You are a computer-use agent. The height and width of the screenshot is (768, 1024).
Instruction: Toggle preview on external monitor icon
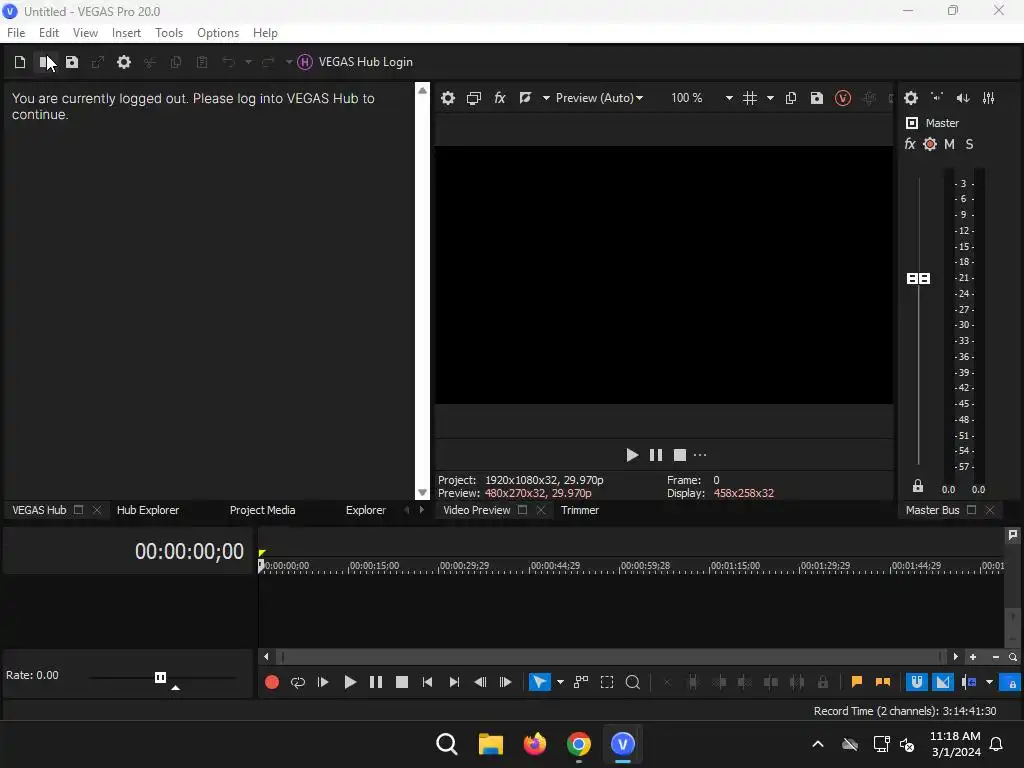click(x=474, y=98)
